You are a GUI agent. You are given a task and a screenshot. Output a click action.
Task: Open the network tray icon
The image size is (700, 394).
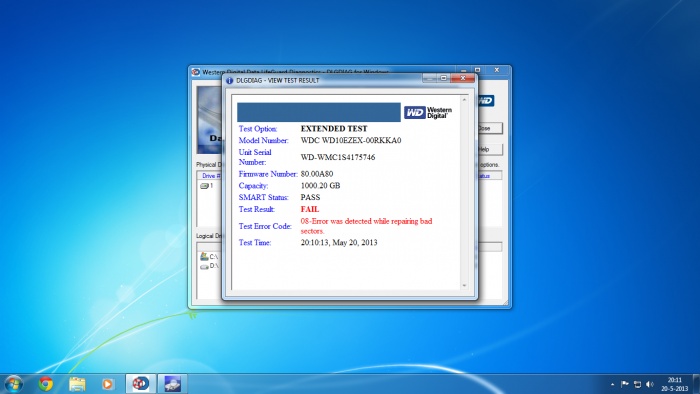coord(638,384)
